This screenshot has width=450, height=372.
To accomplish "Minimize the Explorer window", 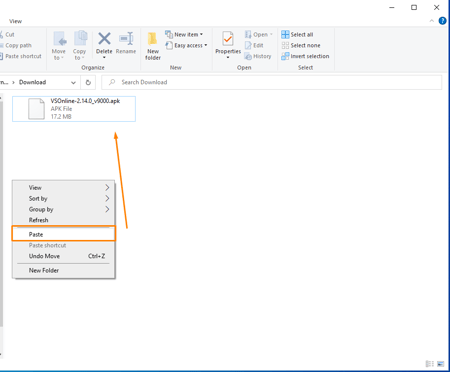I will [x=392, y=7].
